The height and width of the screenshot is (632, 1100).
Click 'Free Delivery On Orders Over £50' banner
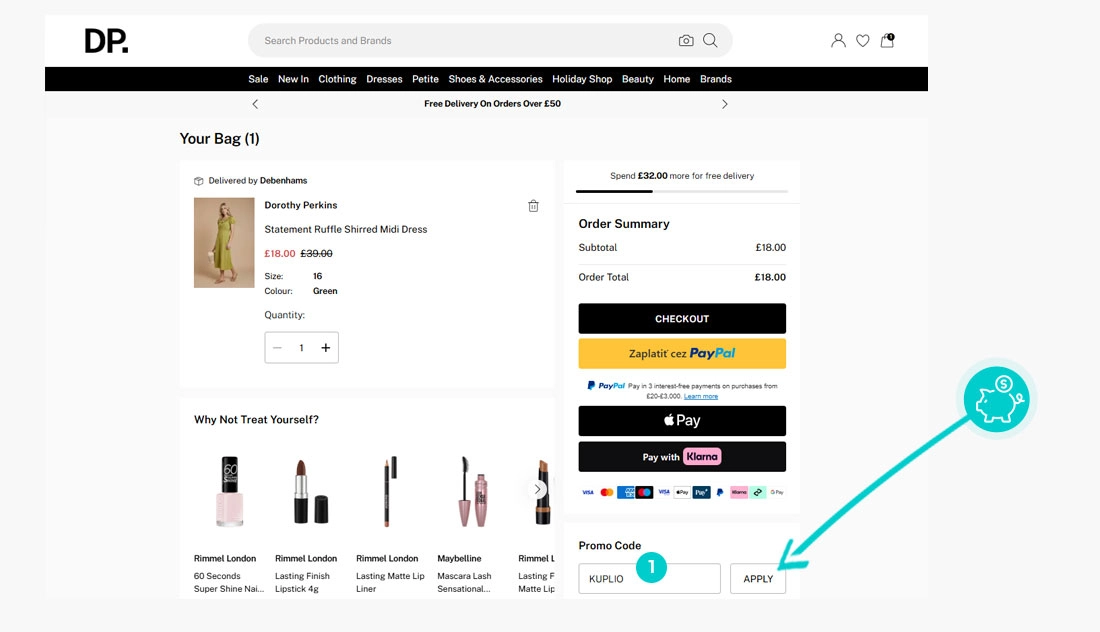pyautogui.click(x=492, y=104)
